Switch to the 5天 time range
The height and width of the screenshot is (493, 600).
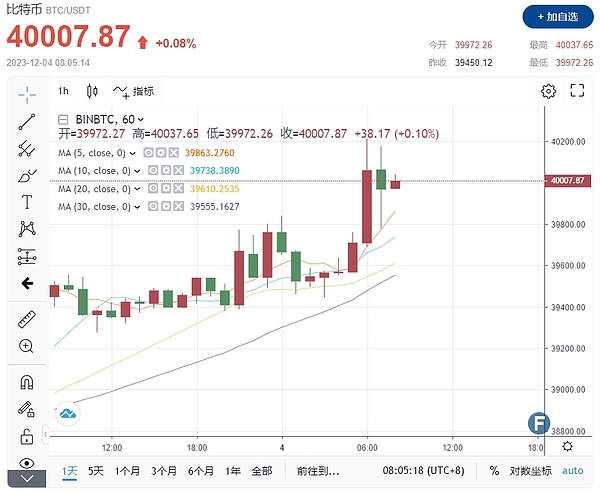[x=96, y=471]
